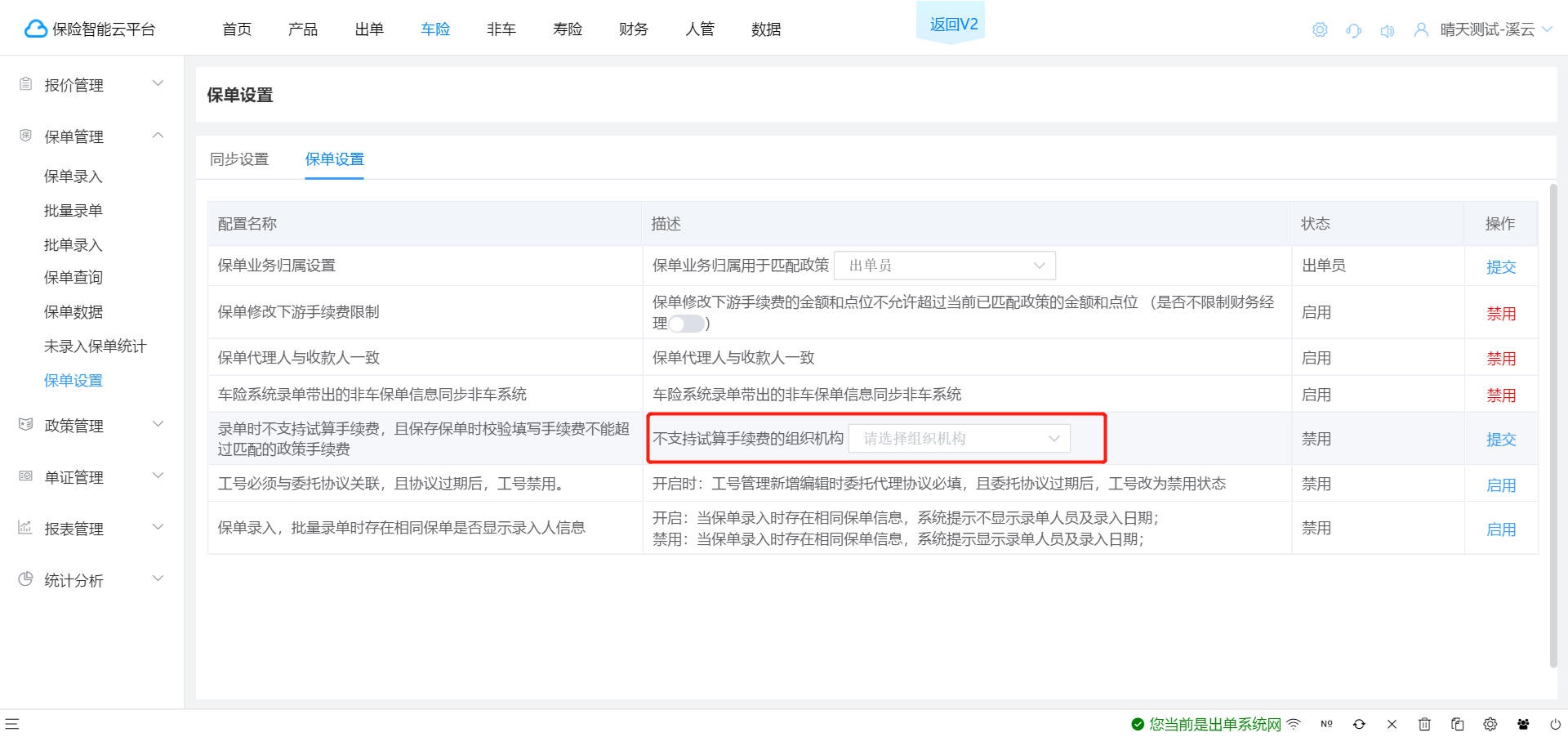This screenshot has width=1568, height=737.
Task: Open 保单查询 in the sidebar
Action: point(73,278)
